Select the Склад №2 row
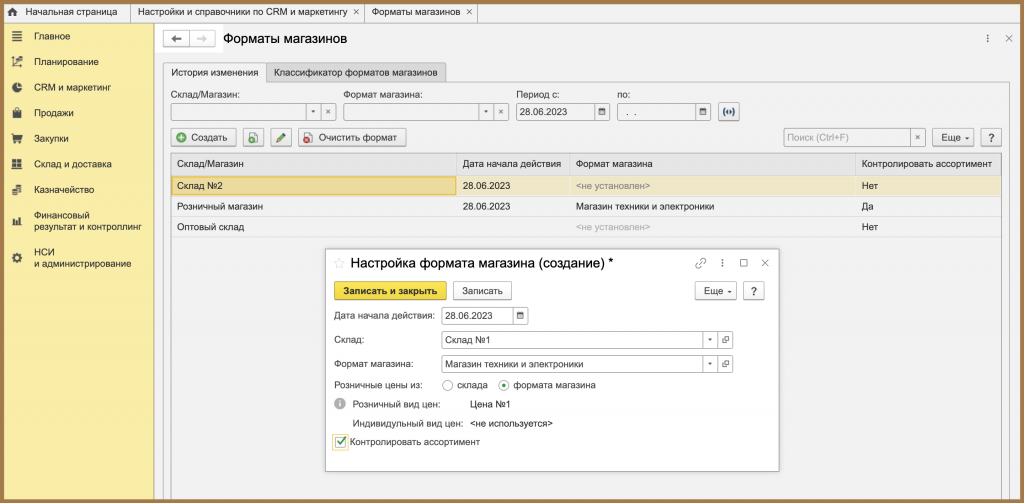Viewport: 1024px width, 503px height. pyautogui.click(x=586, y=186)
